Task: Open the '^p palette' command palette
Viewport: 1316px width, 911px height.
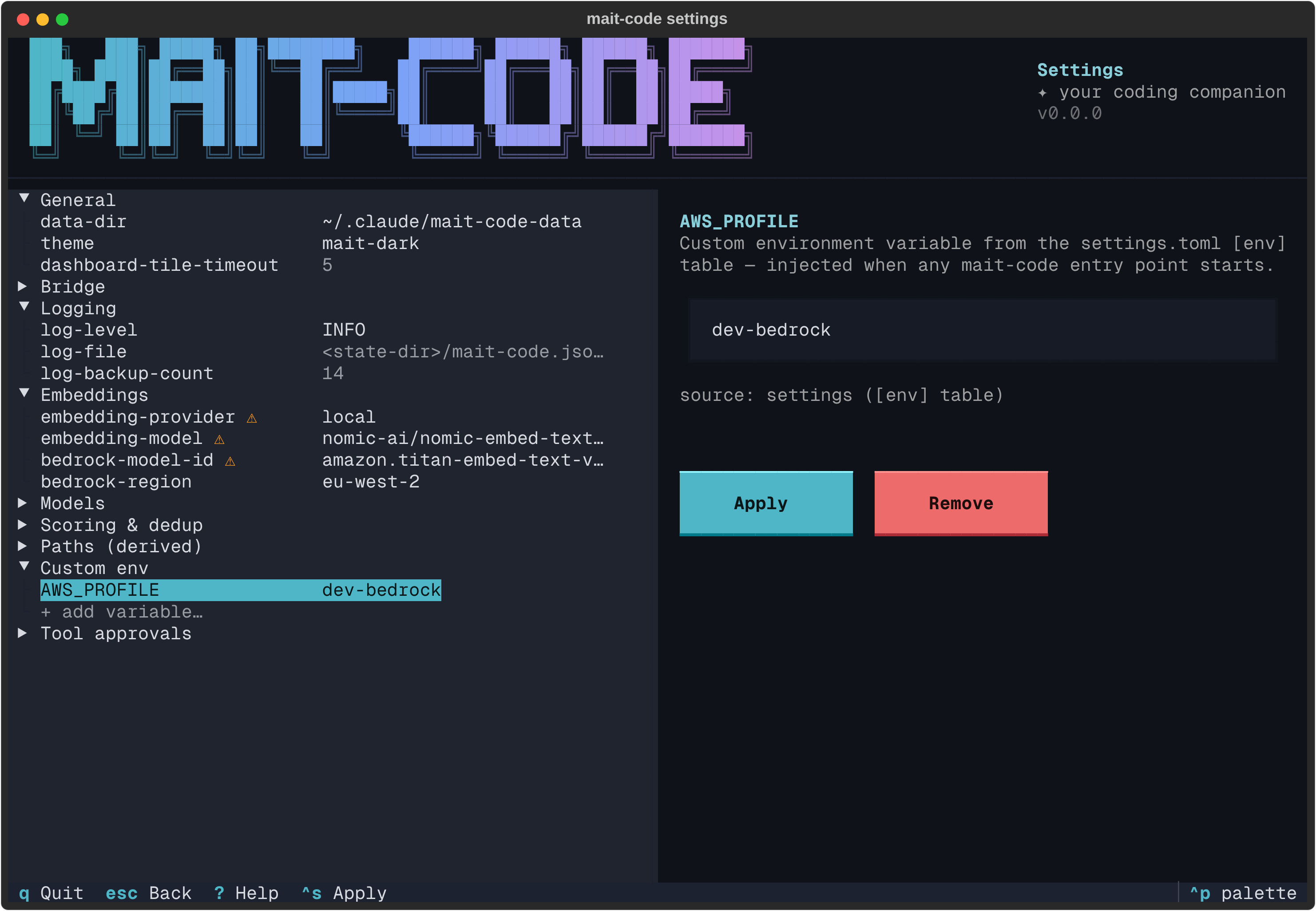Action: 1243,893
